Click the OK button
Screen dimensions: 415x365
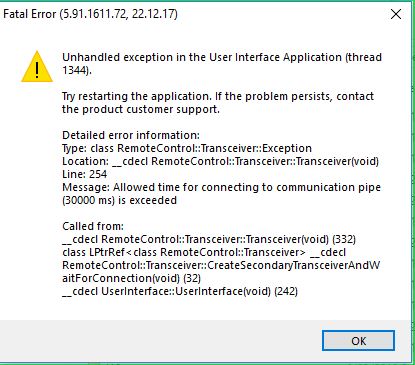(x=358, y=341)
